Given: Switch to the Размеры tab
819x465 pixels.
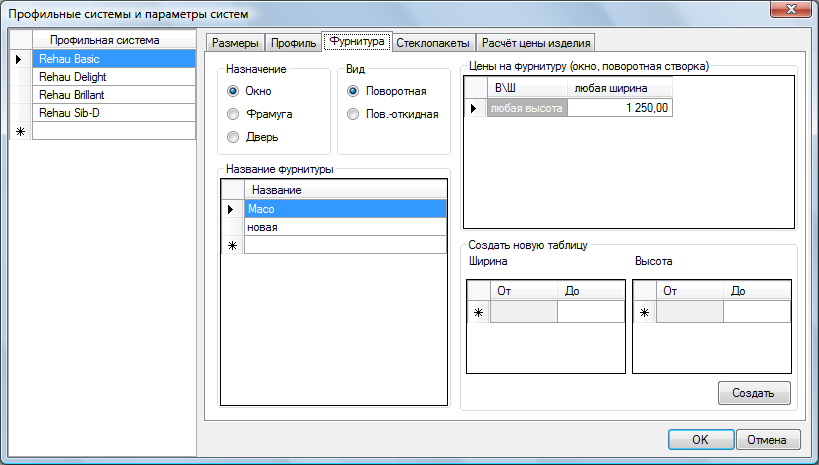Looking at the screenshot, I should [236, 43].
